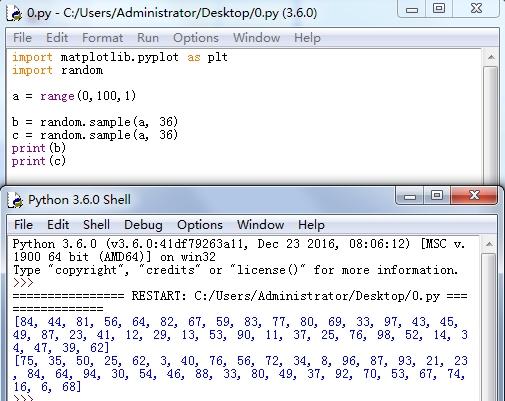Image resolution: width=505 pixels, height=401 pixels.
Task: Click the 'c = random.sample(a, 36)' line
Action: click(95, 135)
